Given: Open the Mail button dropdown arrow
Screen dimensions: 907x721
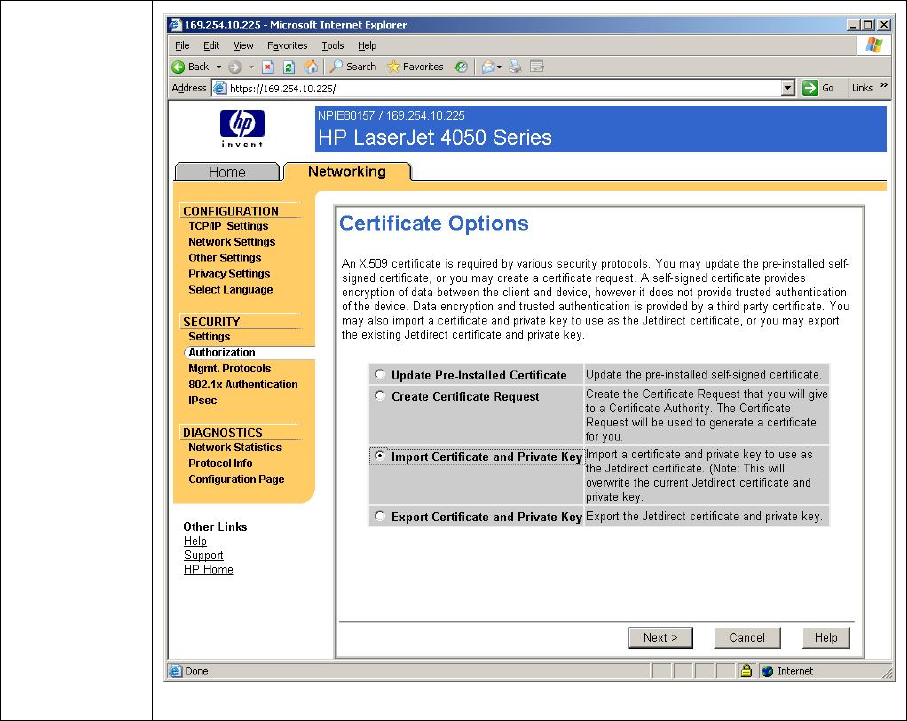Looking at the screenshot, I should [499, 67].
